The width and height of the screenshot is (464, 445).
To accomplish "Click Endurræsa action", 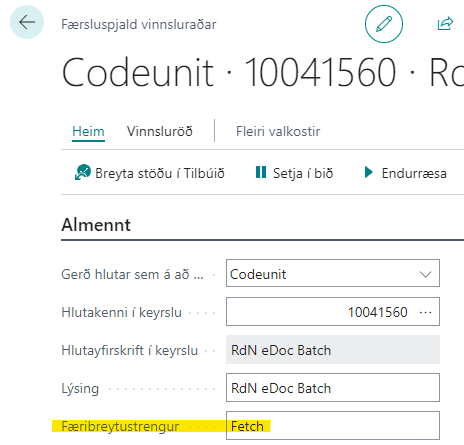I will [x=406, y=173].
